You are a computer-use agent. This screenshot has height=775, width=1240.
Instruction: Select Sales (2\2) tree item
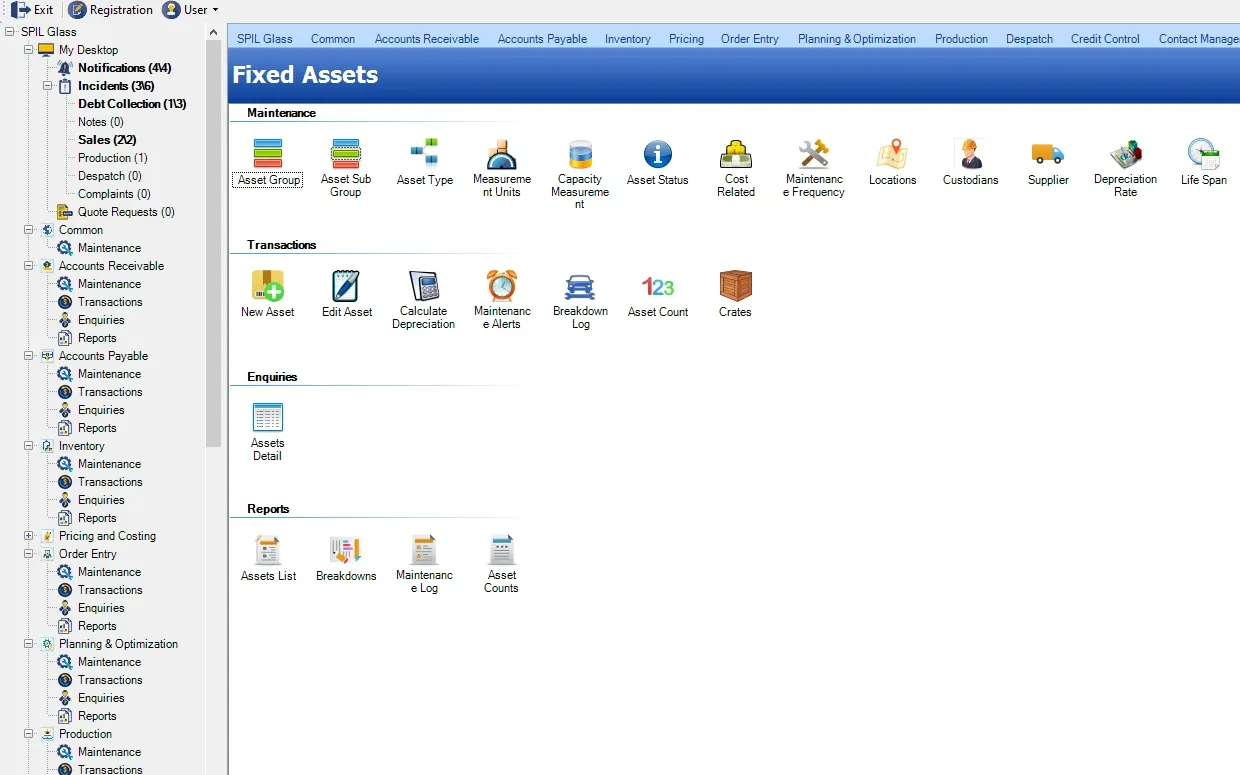[x=107, y=140]
